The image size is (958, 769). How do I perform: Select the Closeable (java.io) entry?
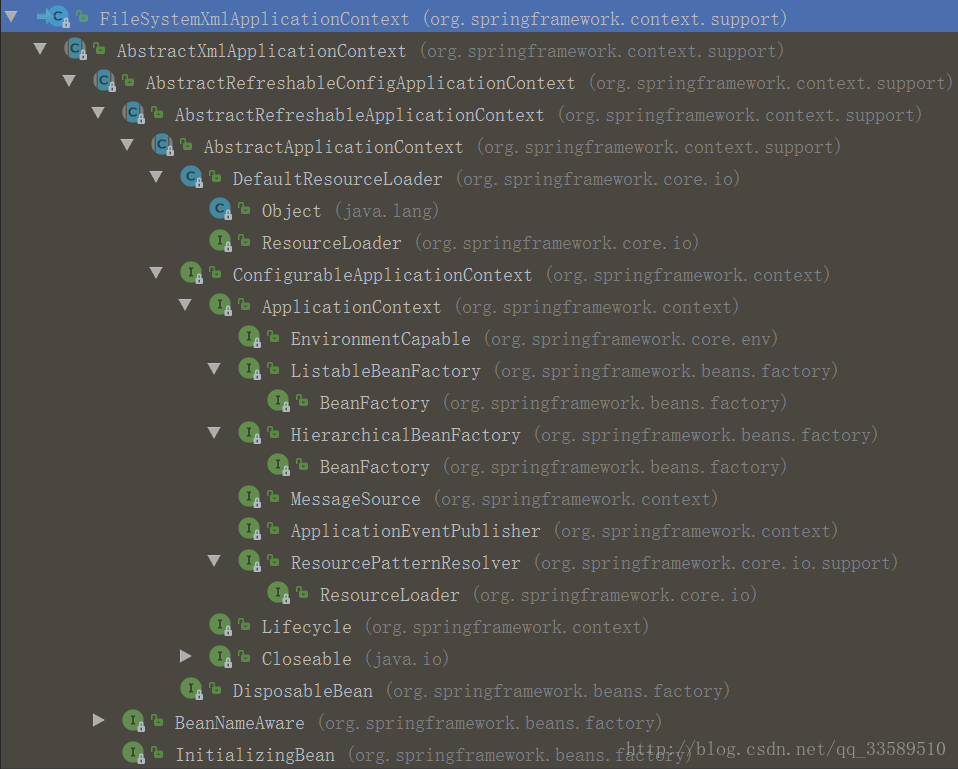click(x=356, y=658)
